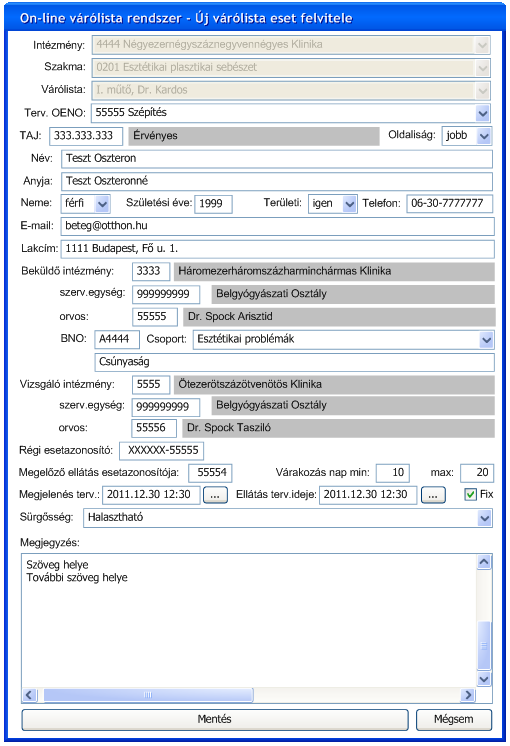Click Várakozás nap min field 10

[392, 473]
